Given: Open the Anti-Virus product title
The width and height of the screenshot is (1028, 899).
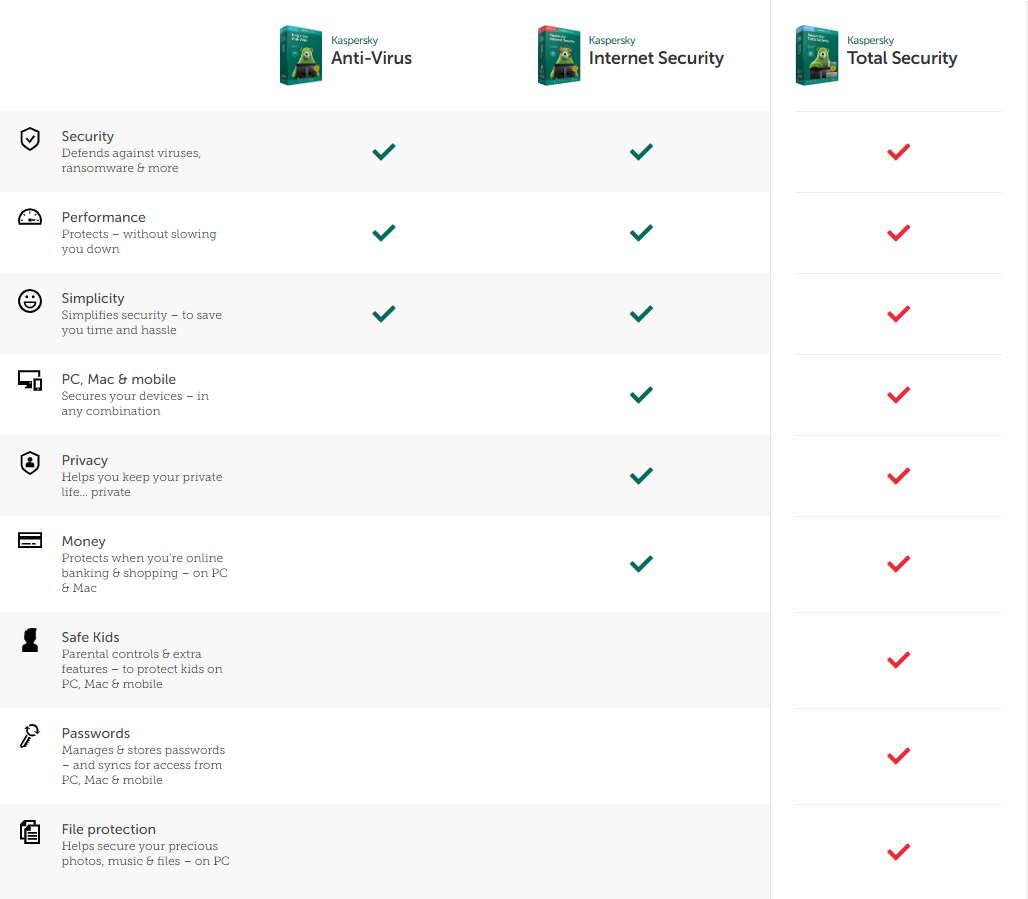Looking at the screenshot, I should [x=371, y=58].
